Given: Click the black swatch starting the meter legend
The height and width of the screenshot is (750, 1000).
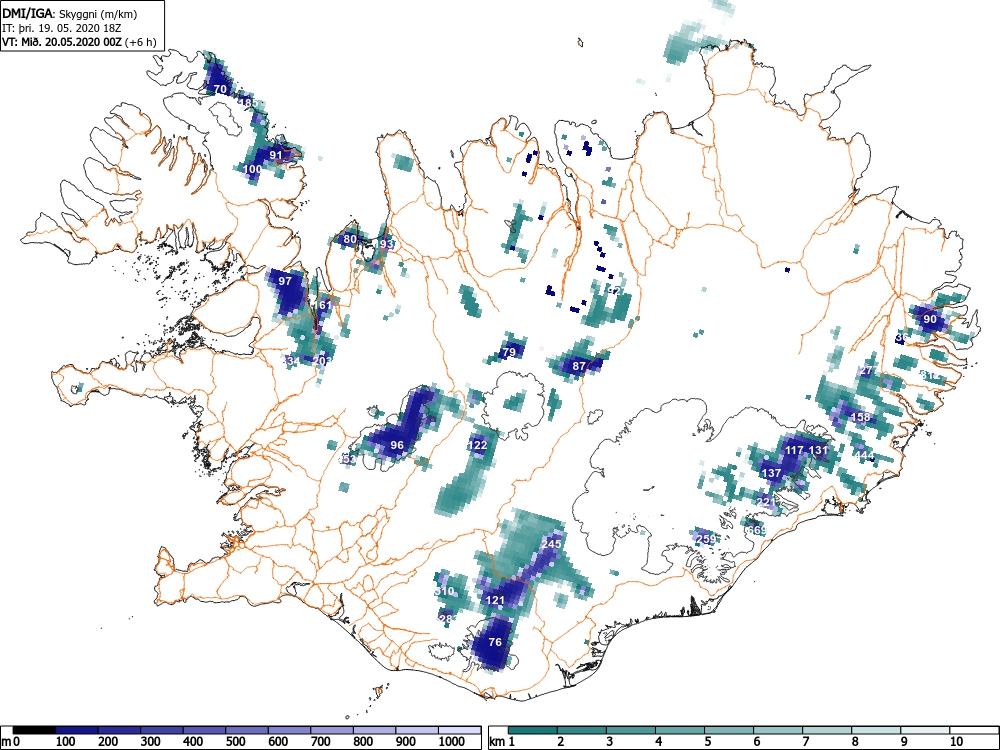Looking at the screenshot, I should click(34, 730).
